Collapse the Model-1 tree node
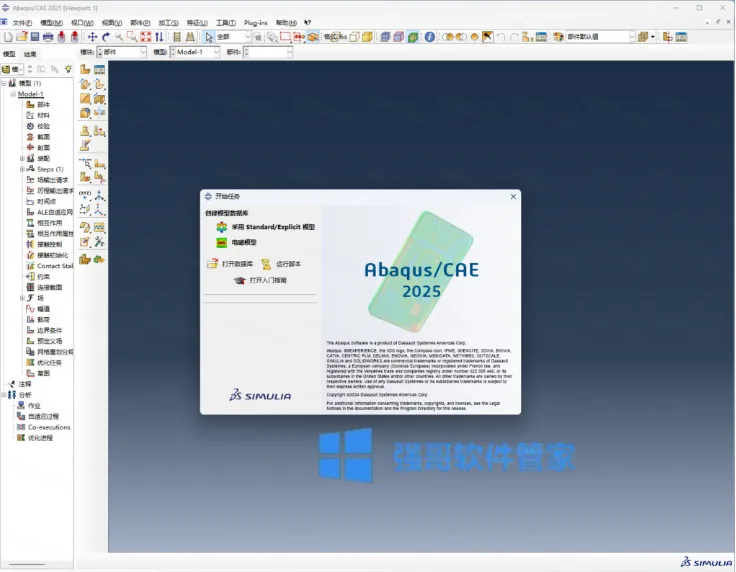The image size is (736, 572). pos(13,94)
